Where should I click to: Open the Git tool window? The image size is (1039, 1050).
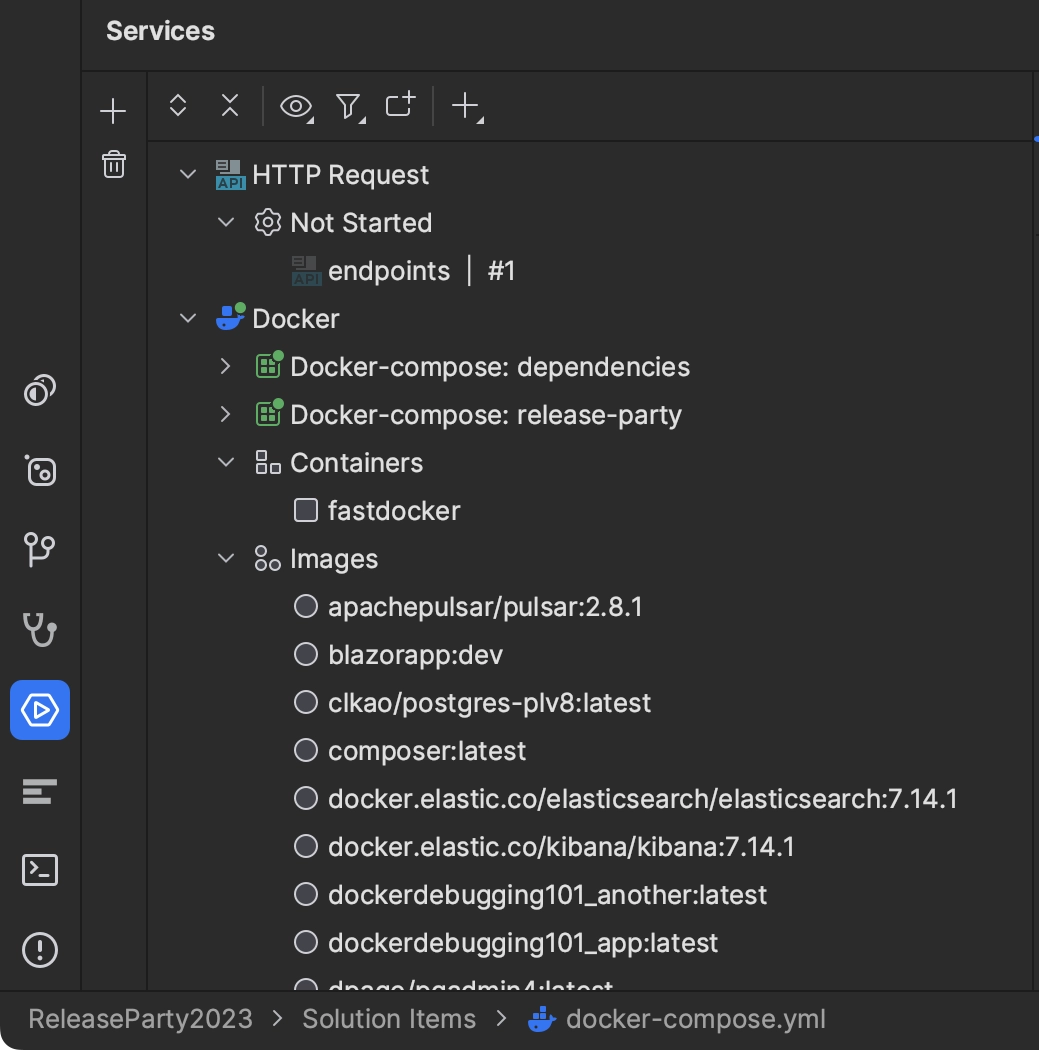(x=39, y=550)
